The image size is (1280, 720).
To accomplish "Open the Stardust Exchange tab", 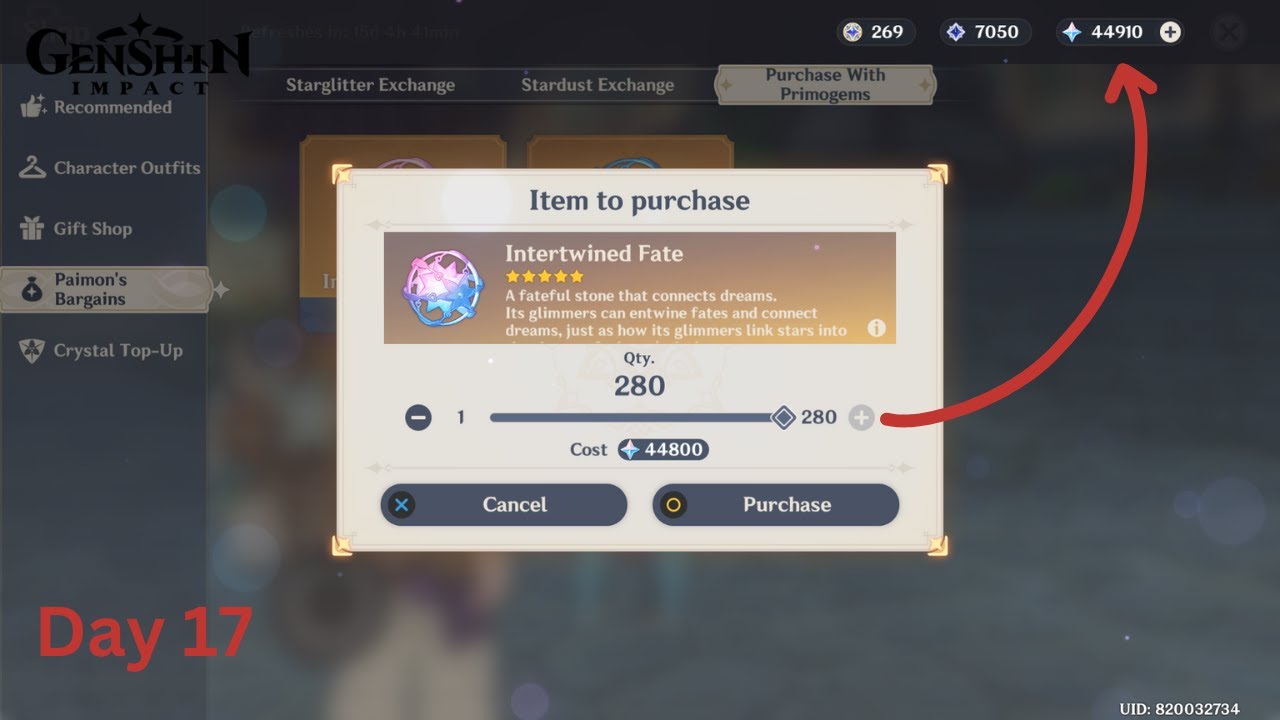I will tap(597, 85).
